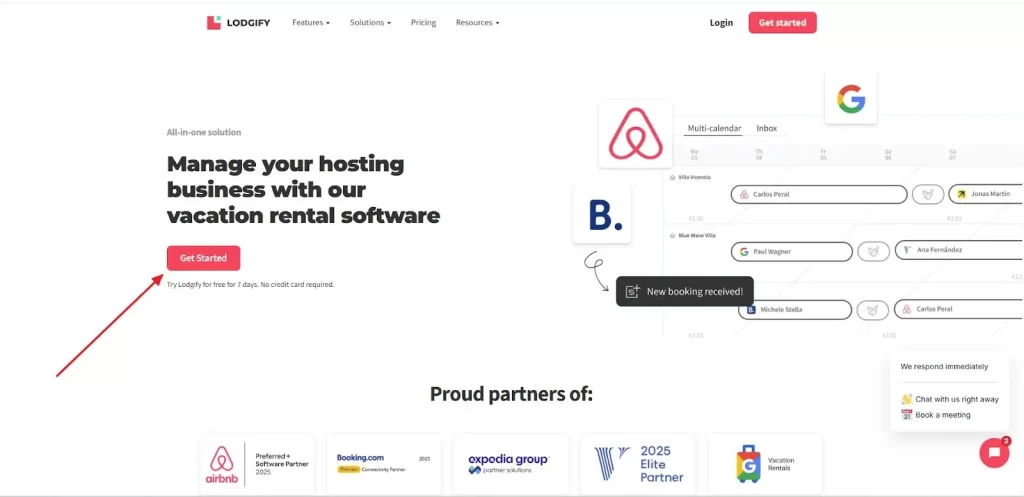The height and width of the screenshot is (497, 1024).
Task: Expand the Solutions dropdown menu
Action: [x=370, y=22]
